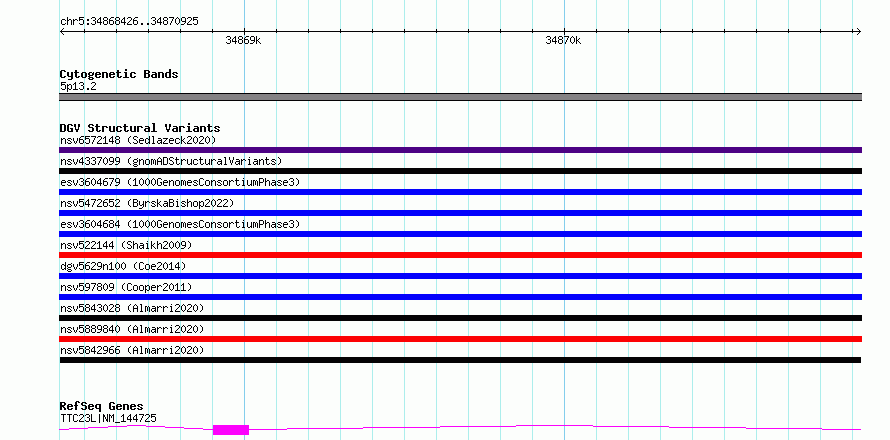This screenshot has width=890, height=440.
Task: Click the black nsv5842966 variant bar
Action: [x=460, y=360]
